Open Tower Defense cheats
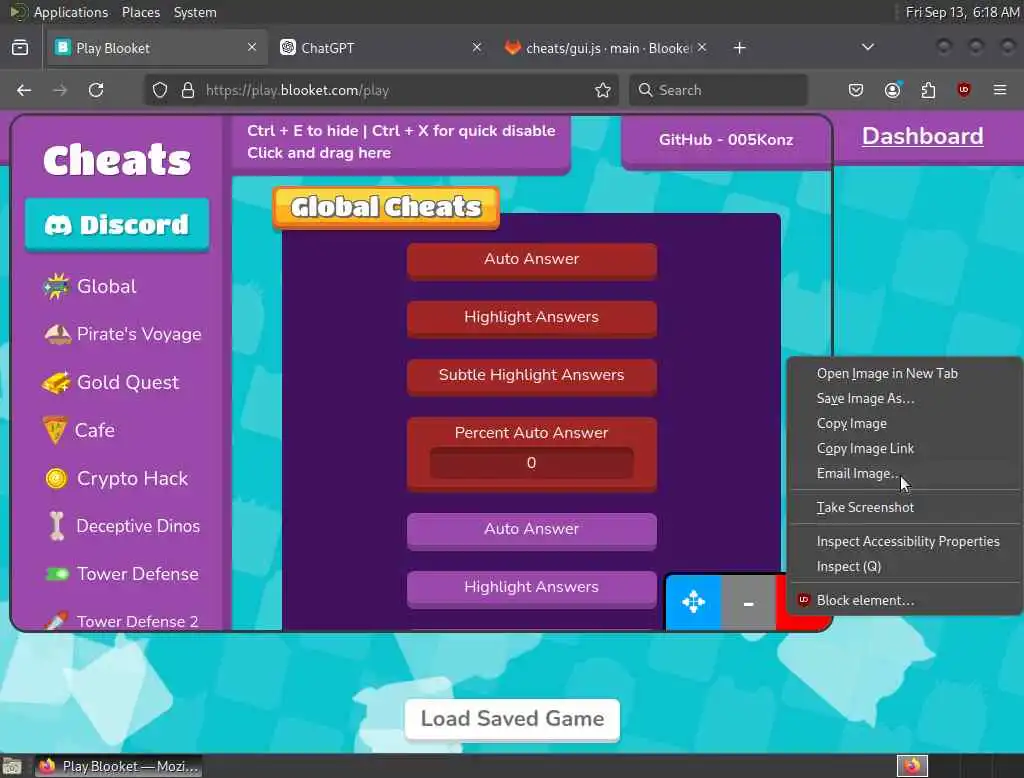 pos(121,574)
